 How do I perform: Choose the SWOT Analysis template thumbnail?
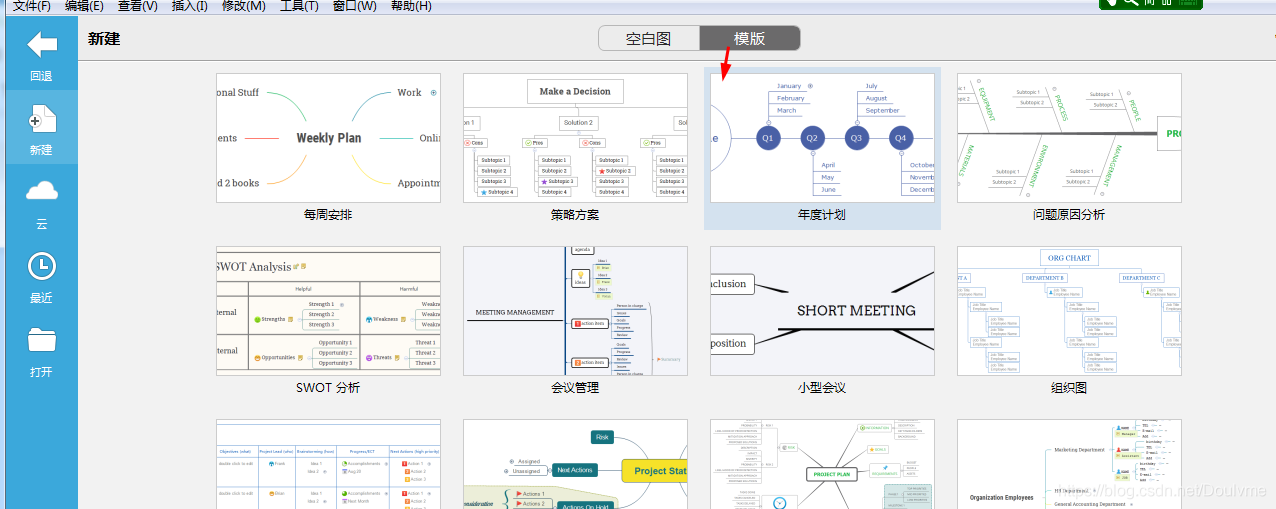pos(328,311)
